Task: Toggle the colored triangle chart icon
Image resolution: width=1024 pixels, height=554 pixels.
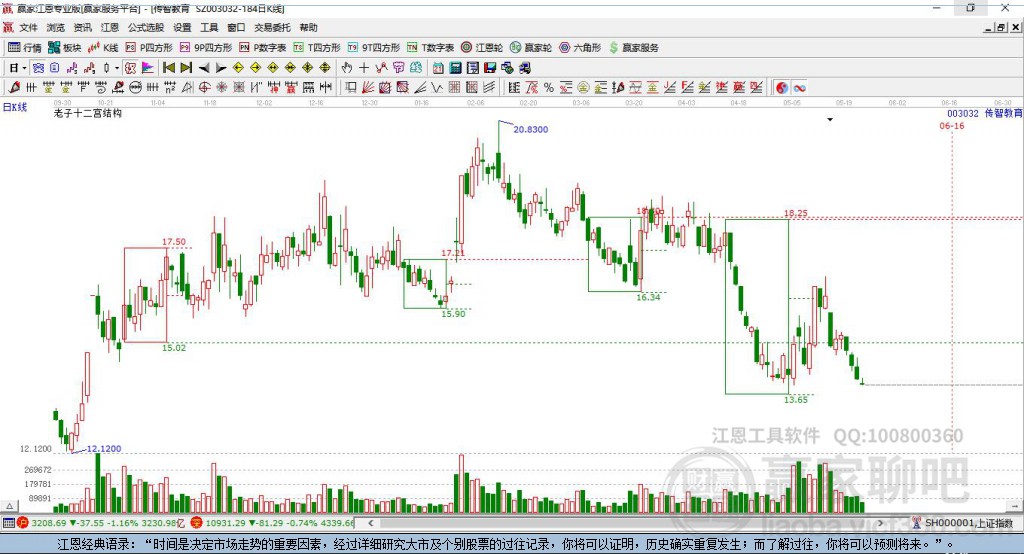Action: (x=148, y=68)
